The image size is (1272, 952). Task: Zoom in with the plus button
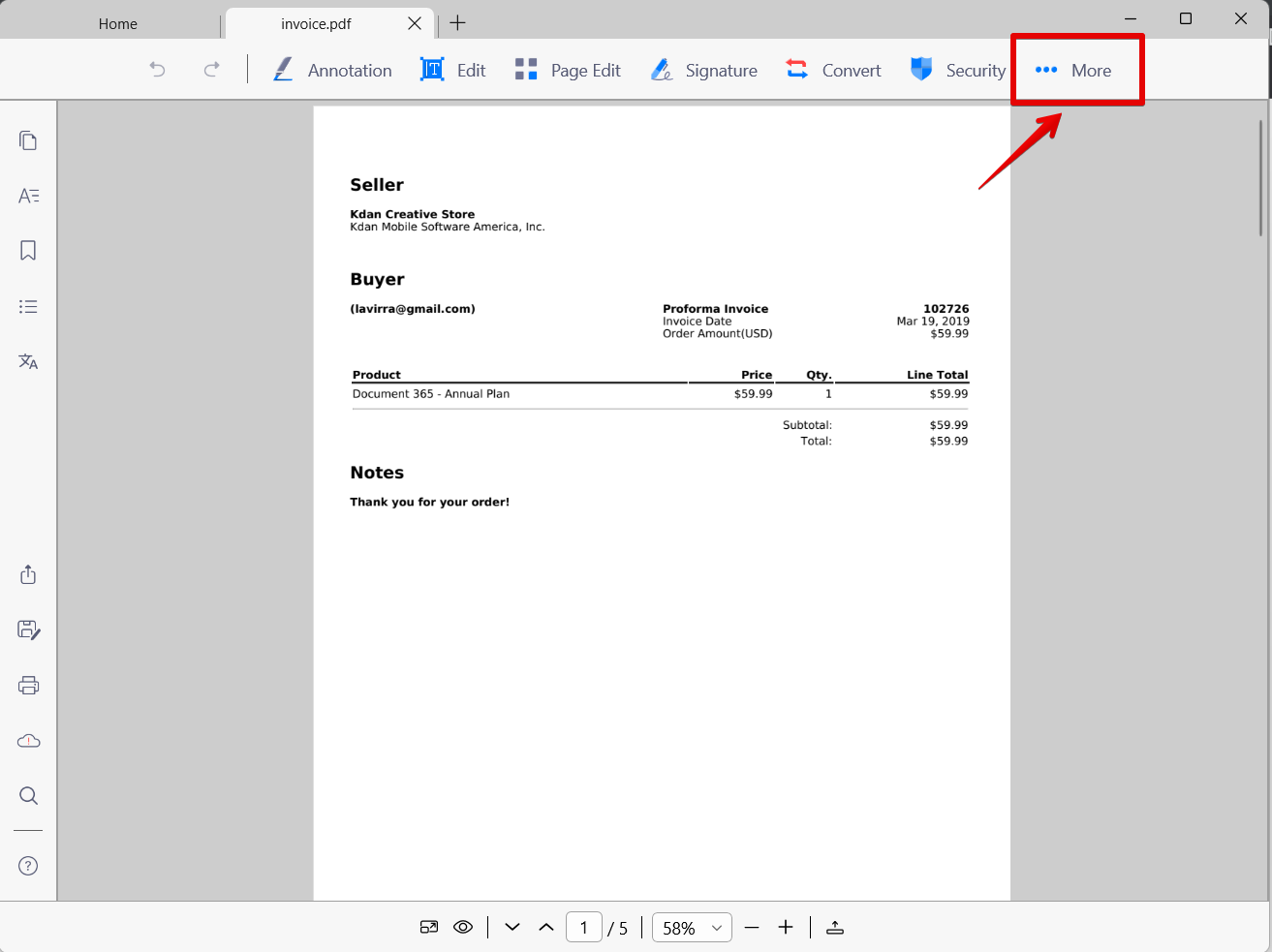coord(786,927)
